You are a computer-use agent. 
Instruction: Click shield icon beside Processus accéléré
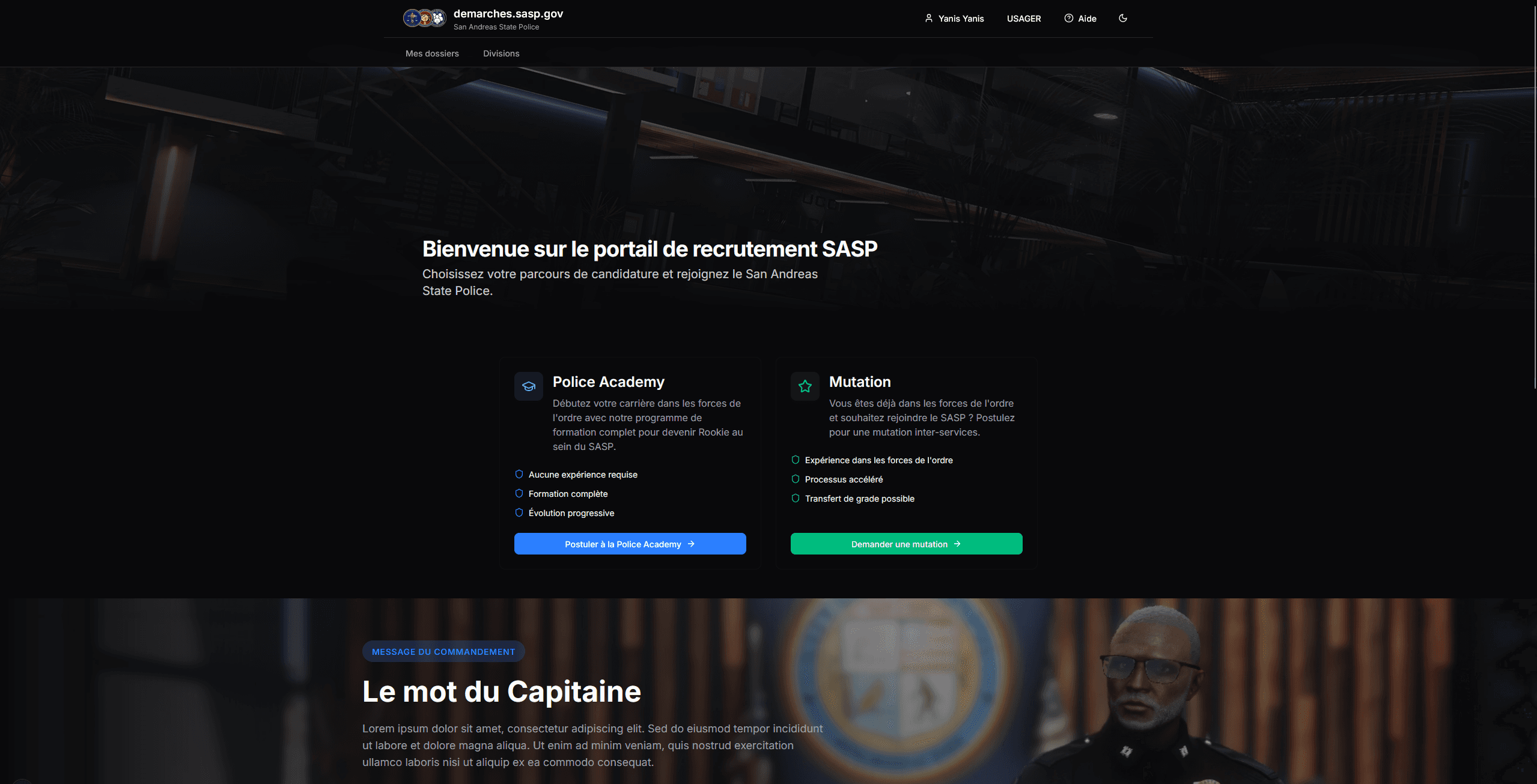[x=796, y=479]
